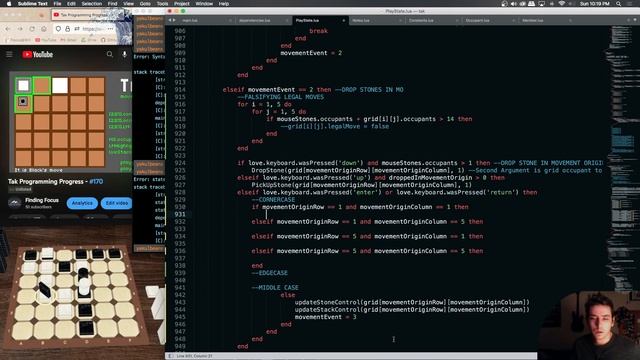Click line number 931 in the gutter
The height and width of the screenshot is (360, 640).
(180, 214)
